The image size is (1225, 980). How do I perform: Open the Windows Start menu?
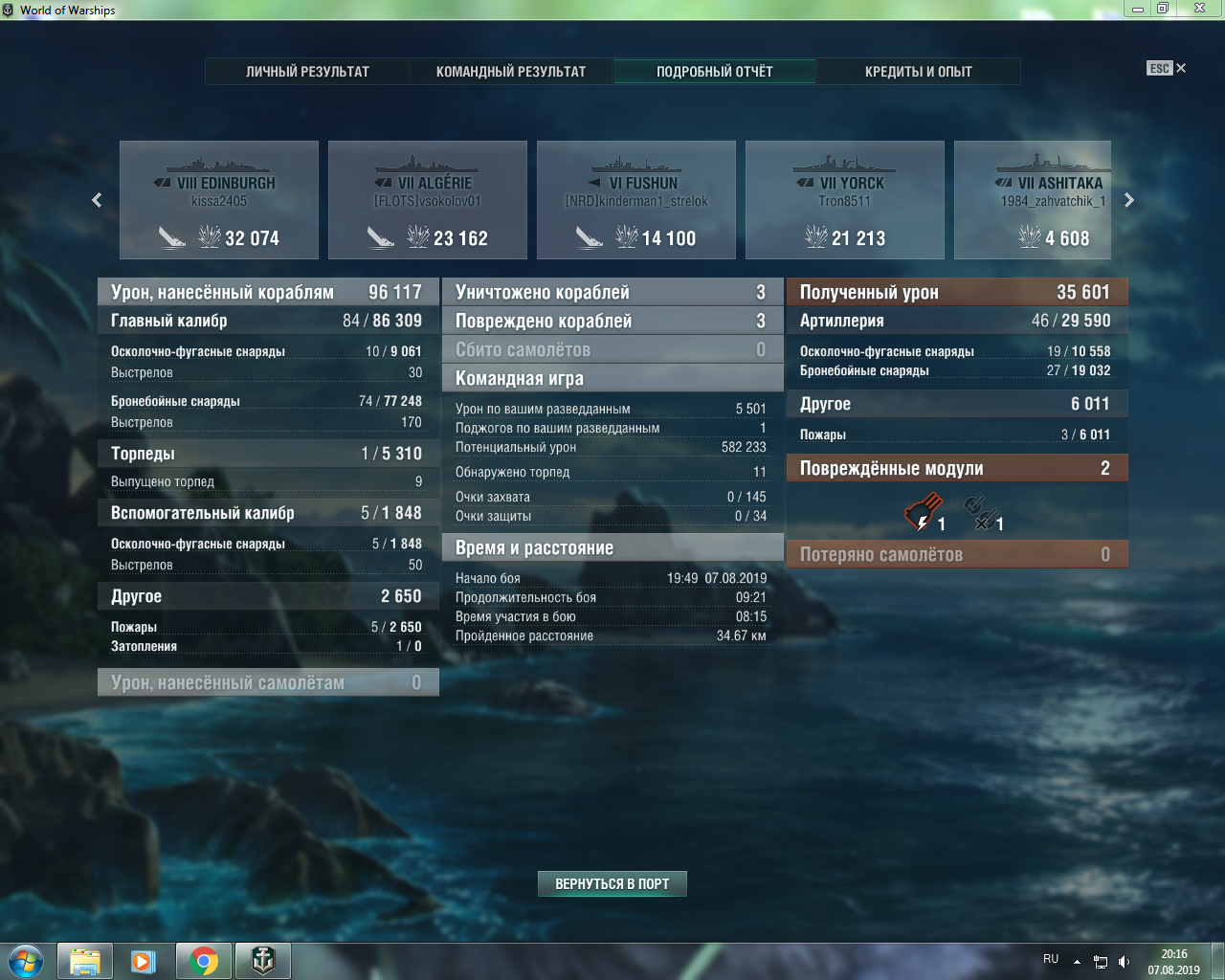(x=26, y=961)
